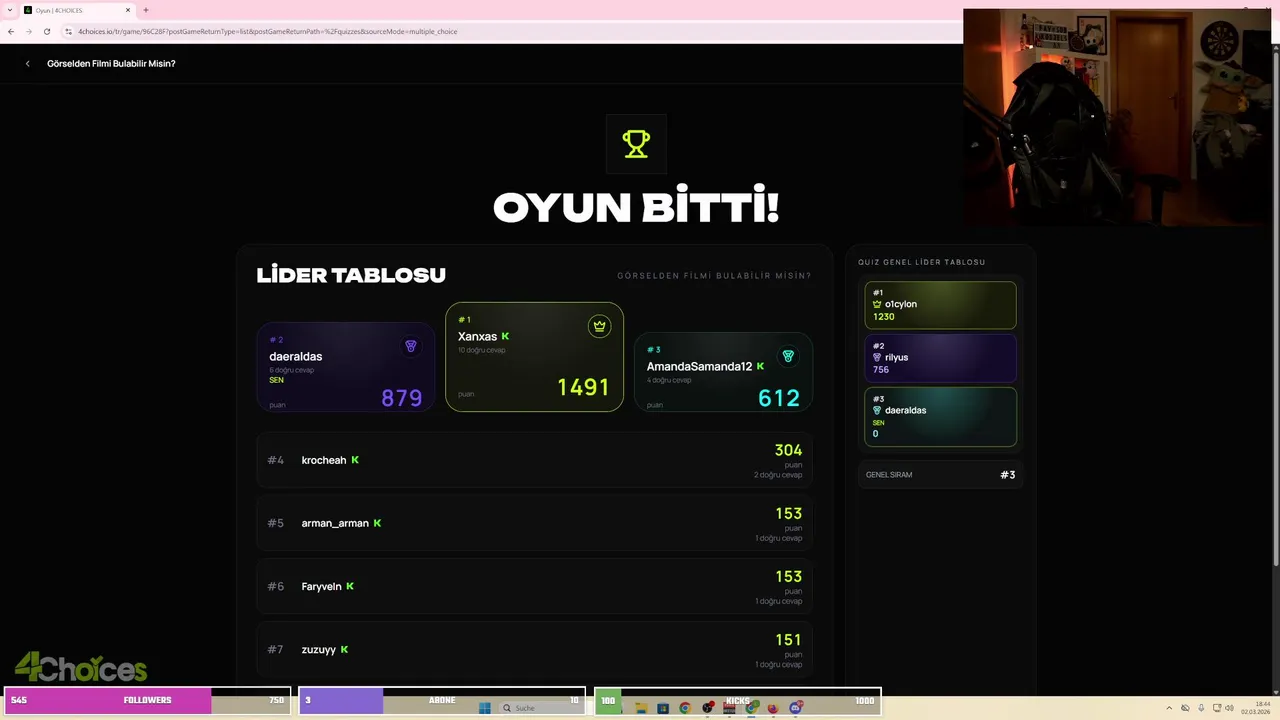Click the trophy icon above OYUN BİTTİ
1280x720 pixels.
[x=636, y=144]
